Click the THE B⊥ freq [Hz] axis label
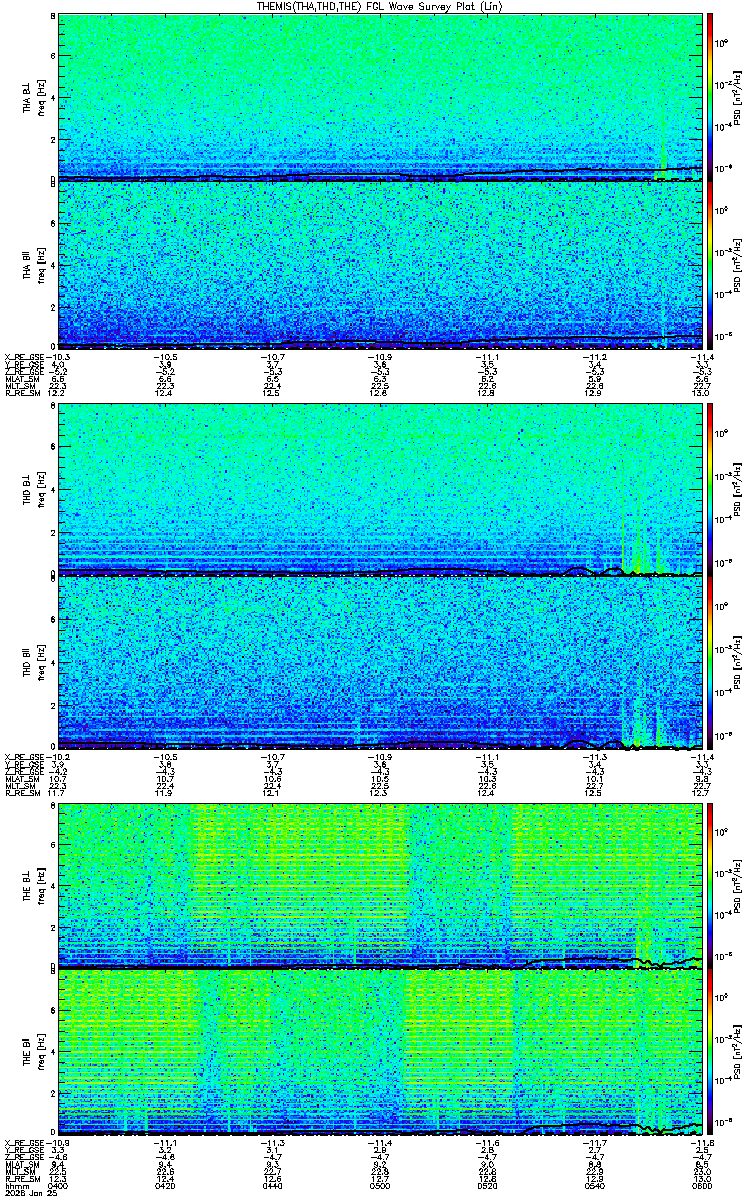Screen dimensions: 750x1200 (42, 885)
